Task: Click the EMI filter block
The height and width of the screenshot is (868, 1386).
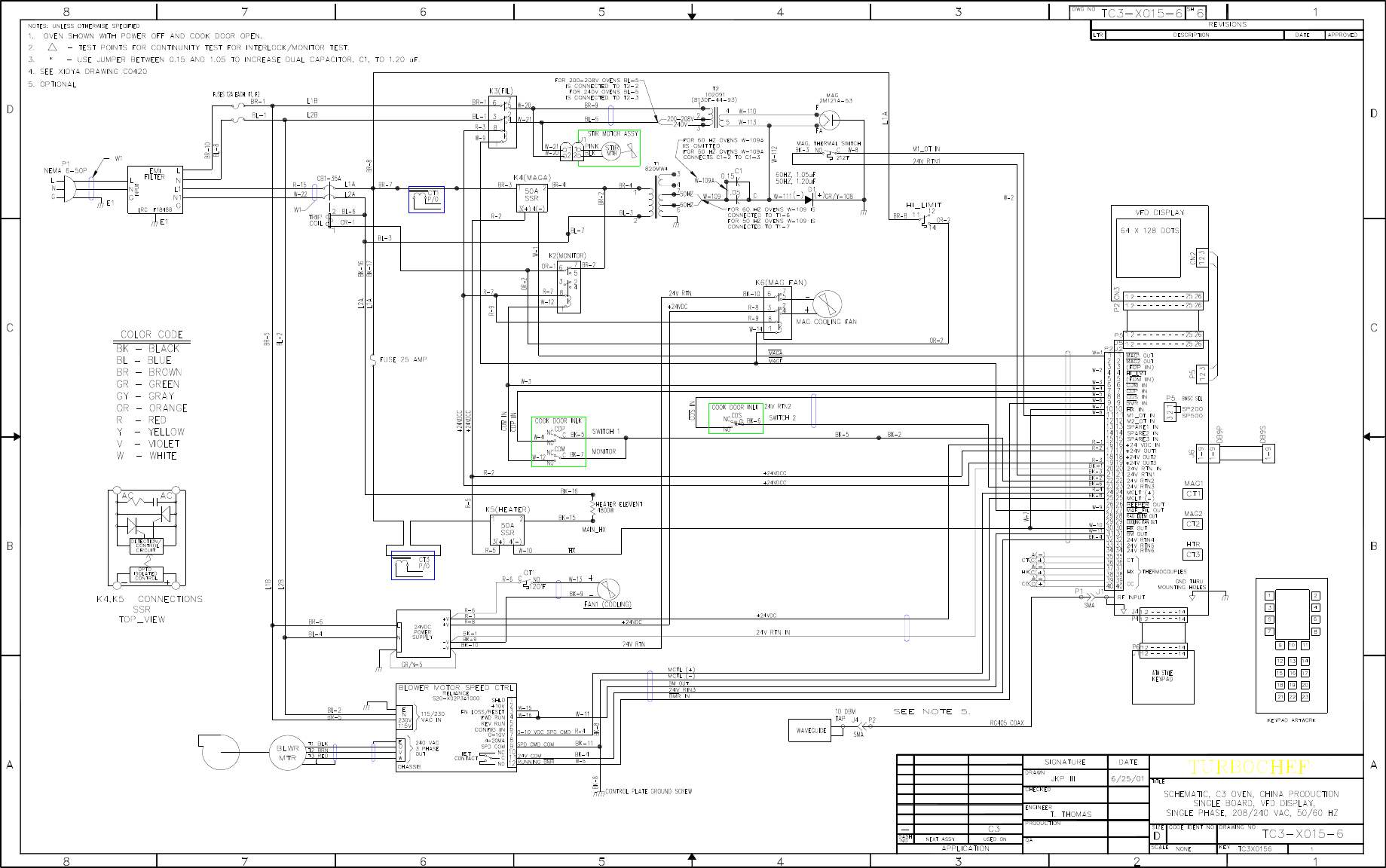Action: tap(155, 189)
